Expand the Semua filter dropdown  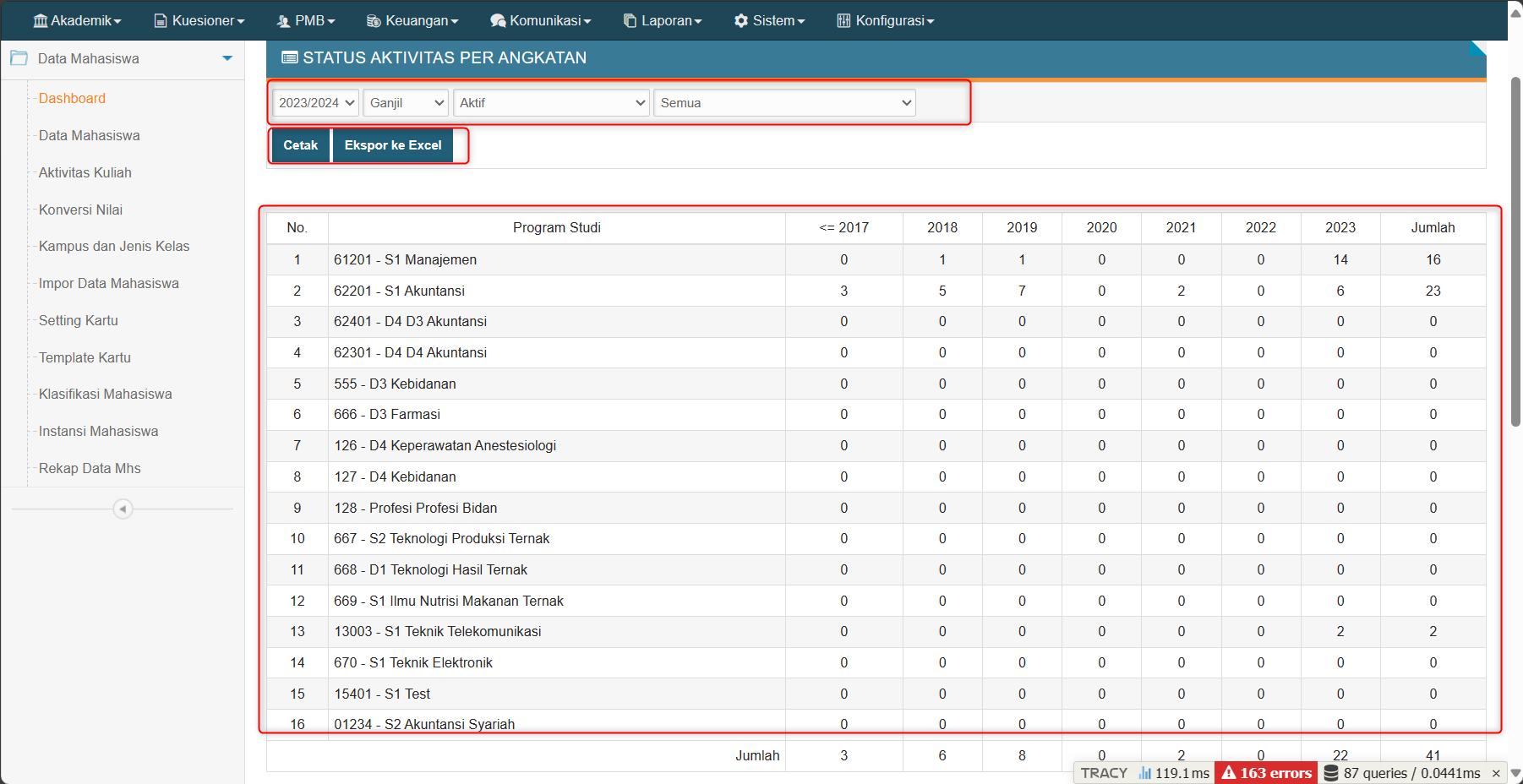[x=784, y=103]
